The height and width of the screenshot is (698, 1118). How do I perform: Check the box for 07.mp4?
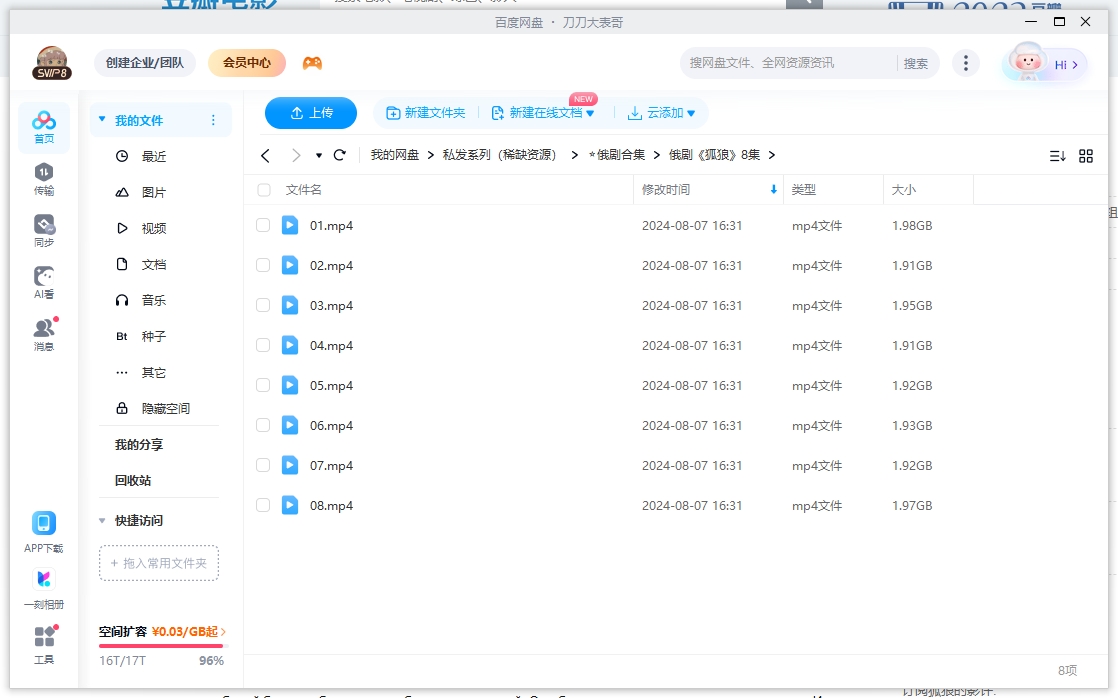coord(263,465)
